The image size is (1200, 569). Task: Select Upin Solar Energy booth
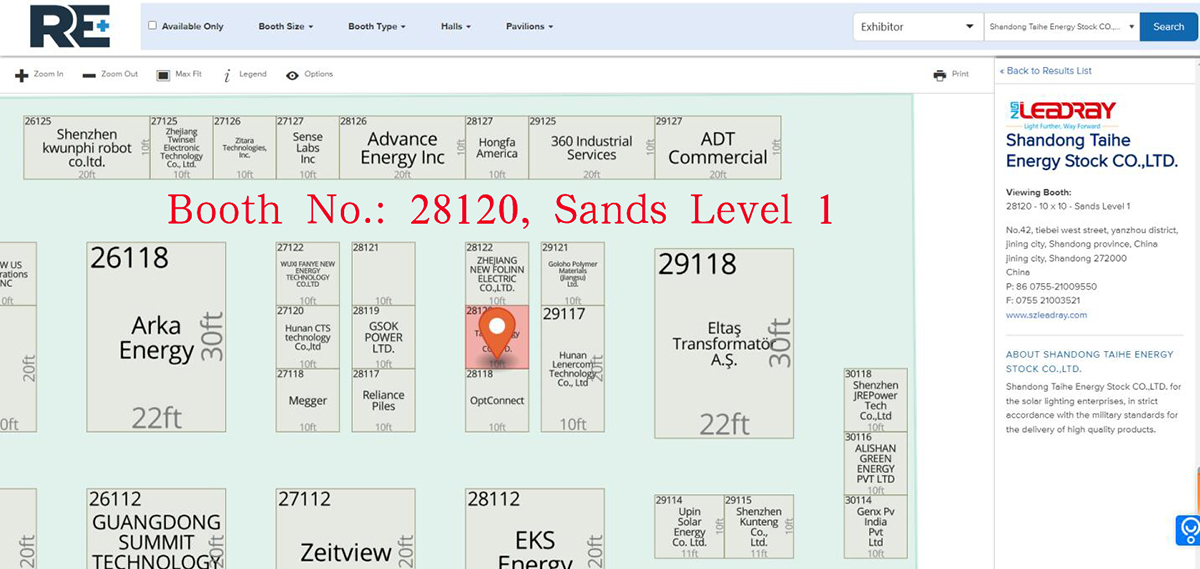(689, 526)
